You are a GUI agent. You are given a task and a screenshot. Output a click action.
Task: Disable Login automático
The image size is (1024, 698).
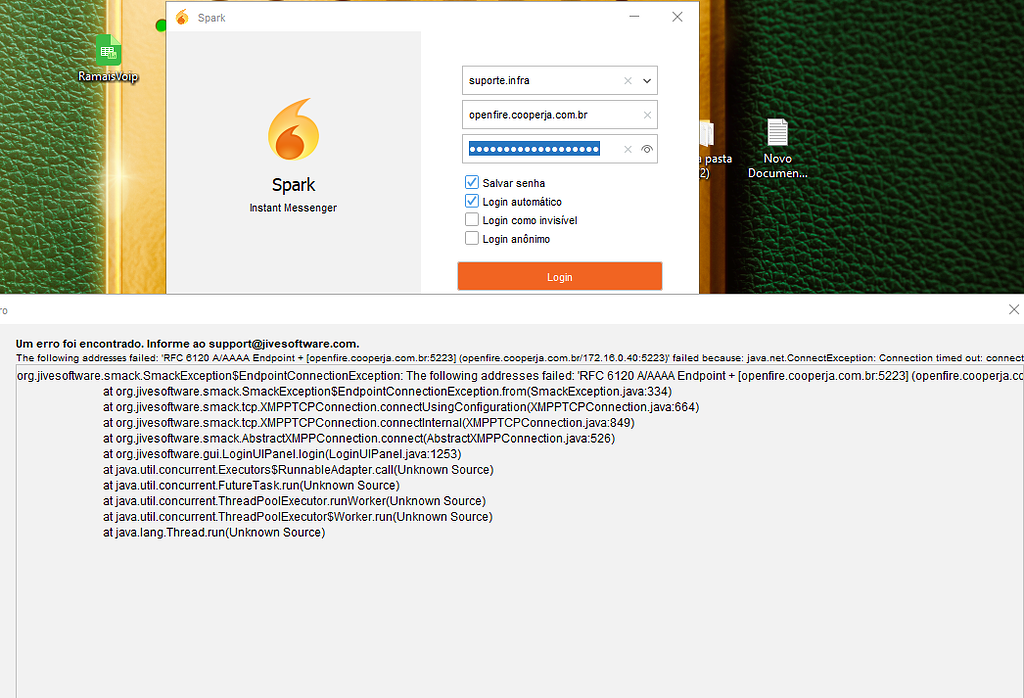[471, 200]
